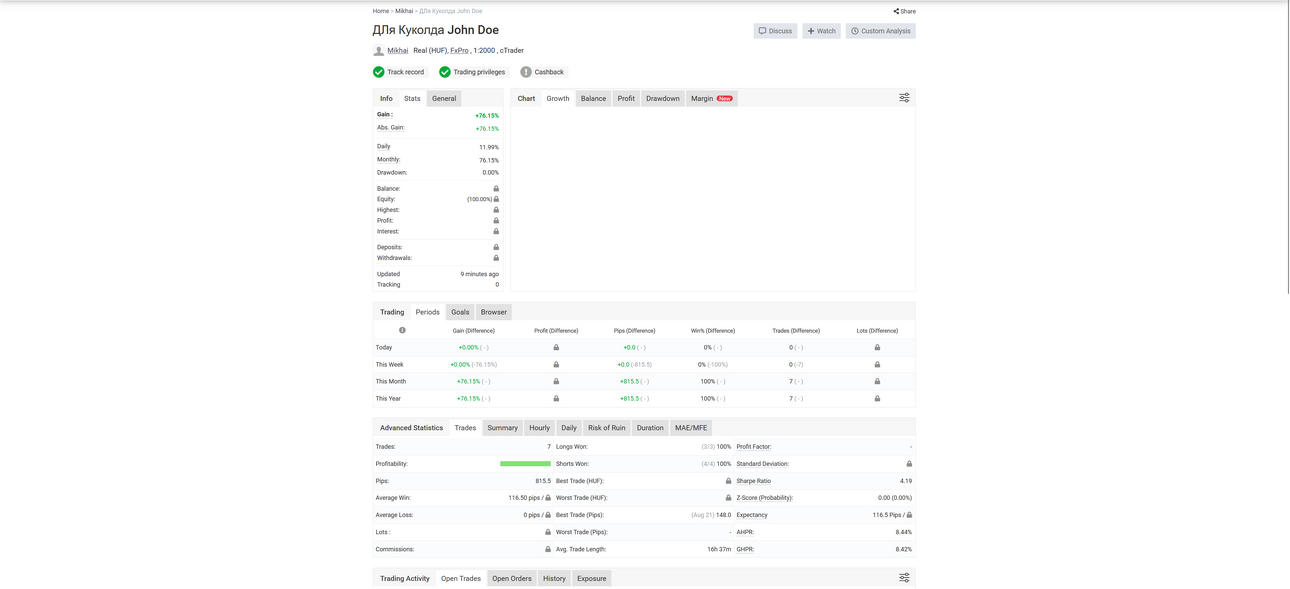
Task: Click Mikhai user avatar icon
Action: pyautogui.click(x=379, y=50)
